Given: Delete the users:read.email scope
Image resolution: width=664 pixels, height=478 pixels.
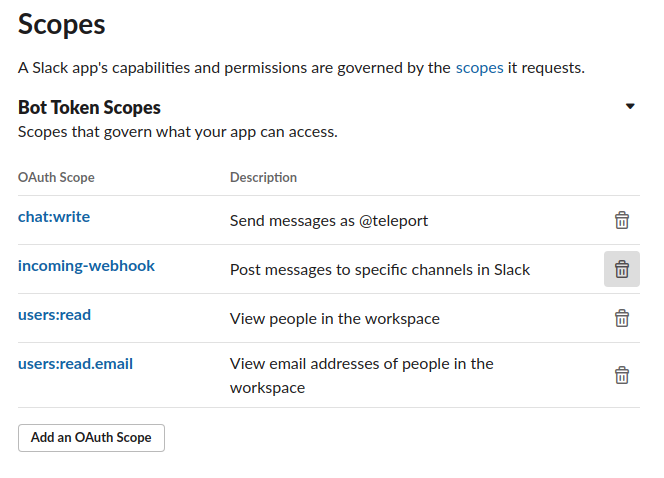Looking at the screenshot, I should coord(621,375).
